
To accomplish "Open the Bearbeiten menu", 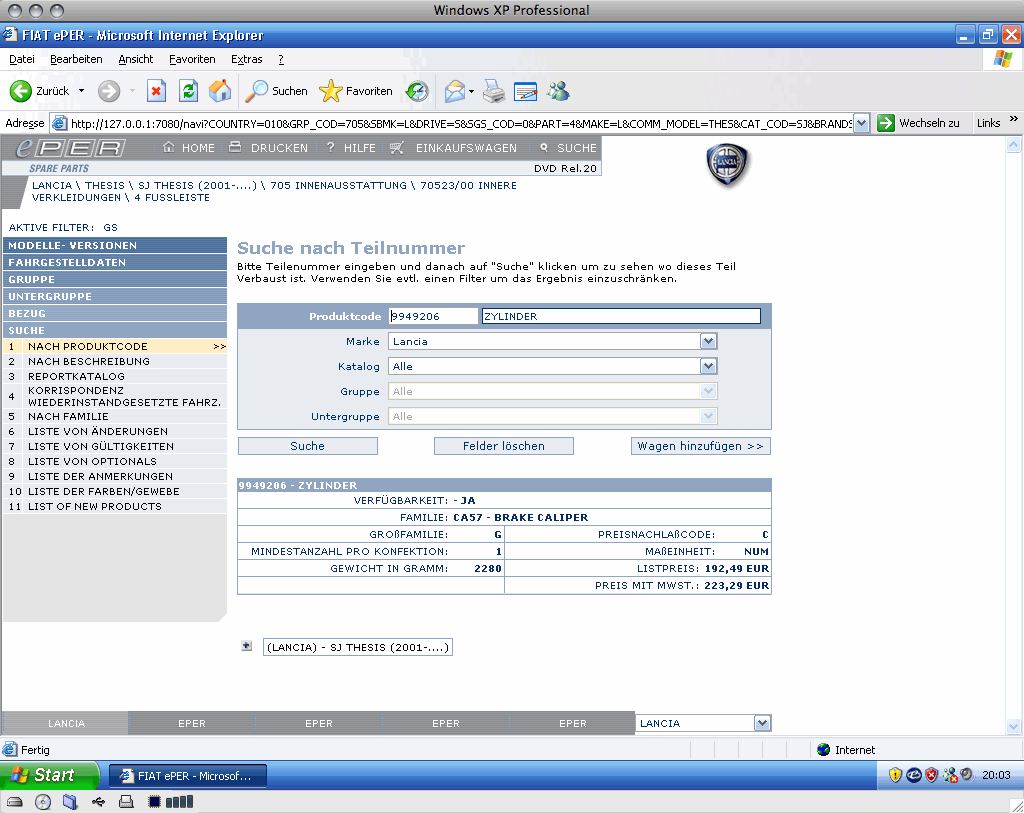I will 76,59.
